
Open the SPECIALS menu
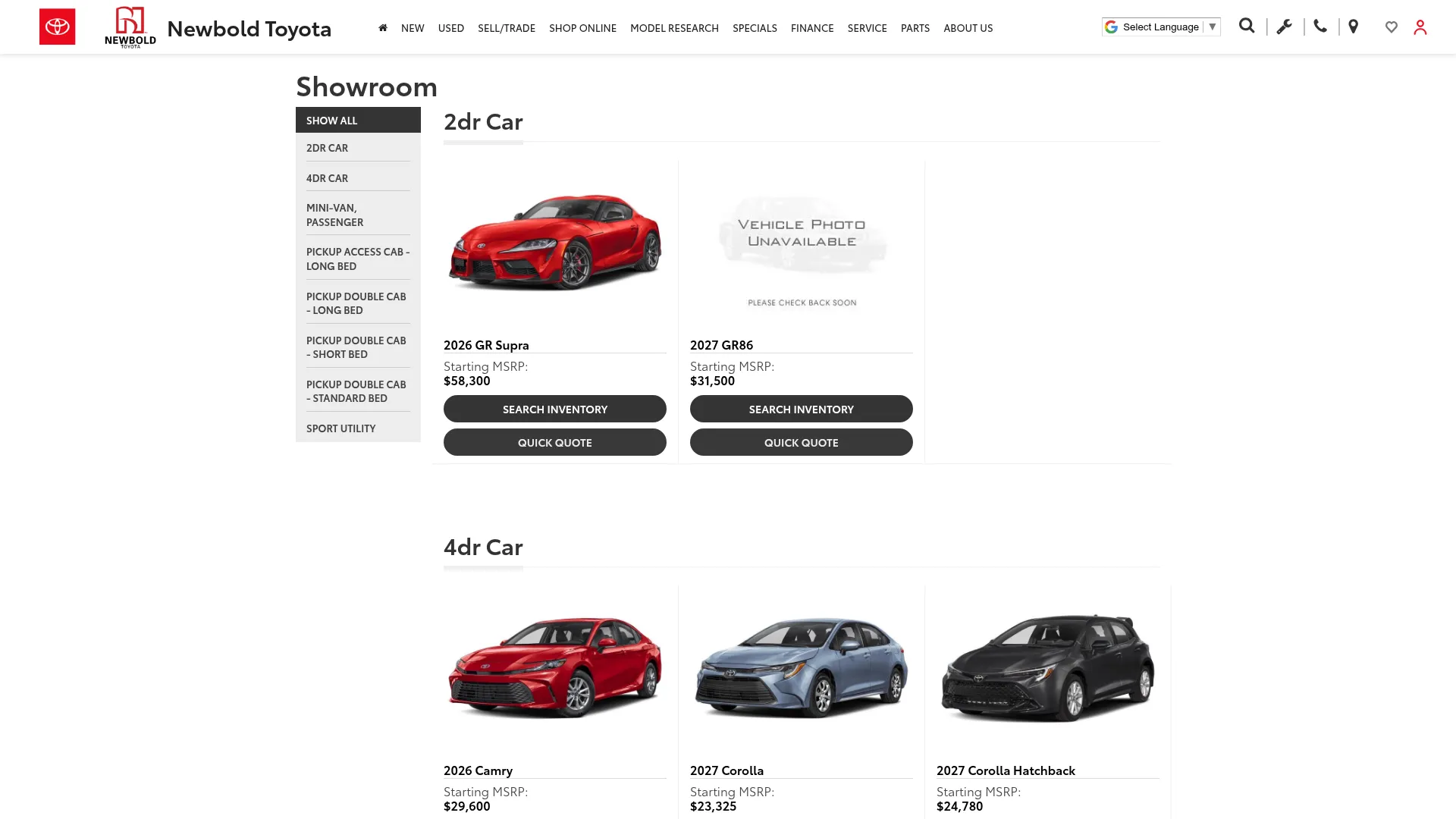tap(755, 27)
